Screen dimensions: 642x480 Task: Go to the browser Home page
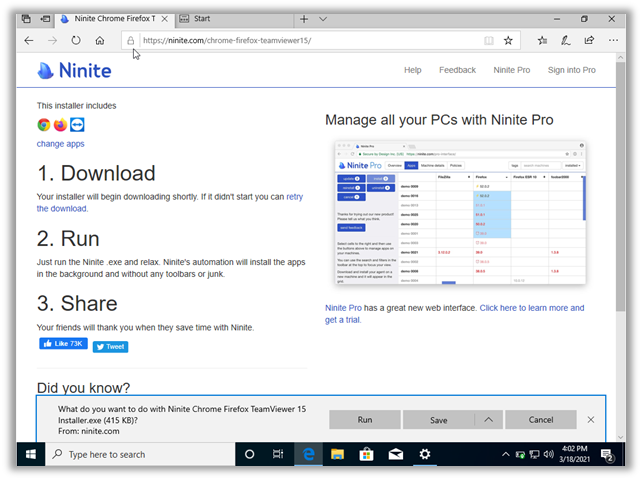pyautogui.click(x=100, y=41)
